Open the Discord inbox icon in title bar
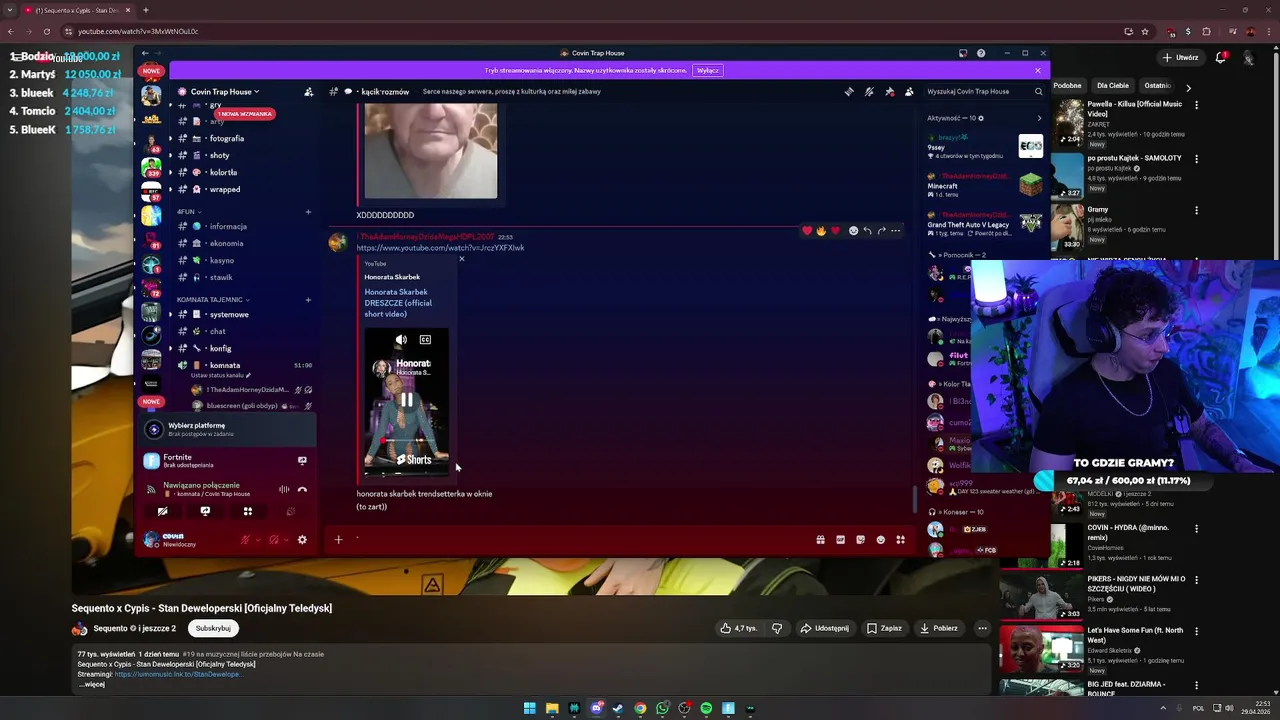The height and width of the screenshot is (720, 1280). 963,53
